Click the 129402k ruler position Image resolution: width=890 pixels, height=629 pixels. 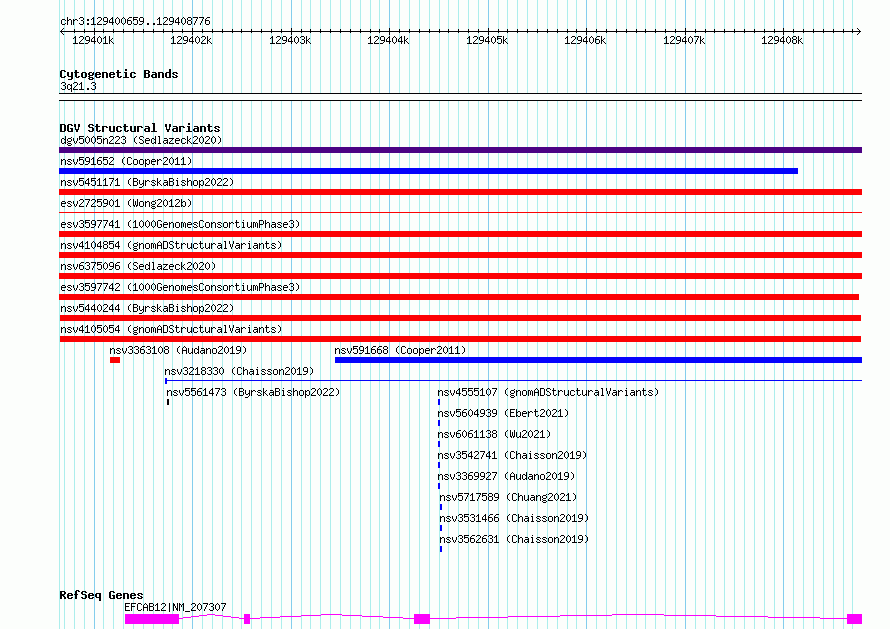tap(191, 40)
